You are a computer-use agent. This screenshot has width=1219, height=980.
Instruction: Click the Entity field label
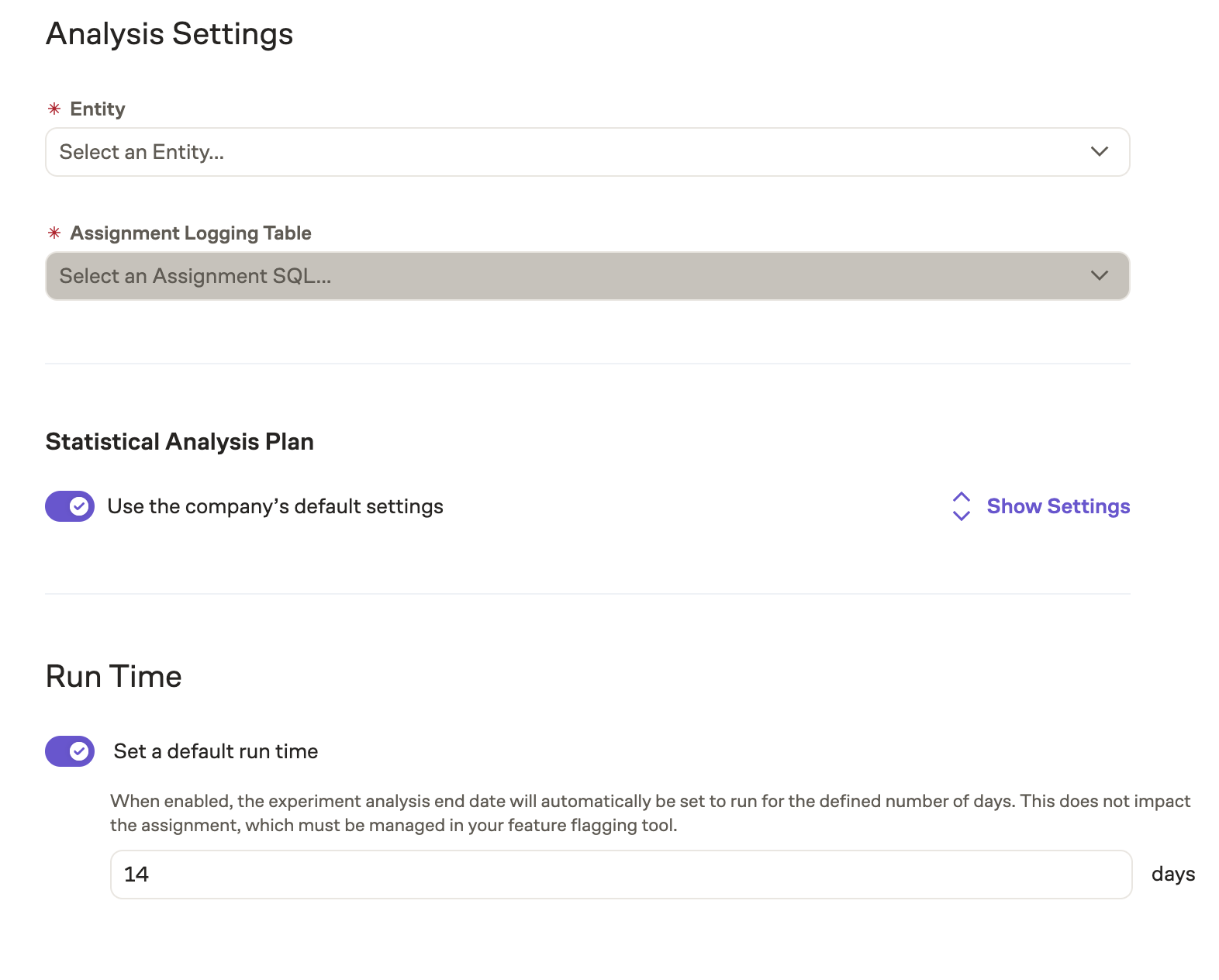coord(98,109)
